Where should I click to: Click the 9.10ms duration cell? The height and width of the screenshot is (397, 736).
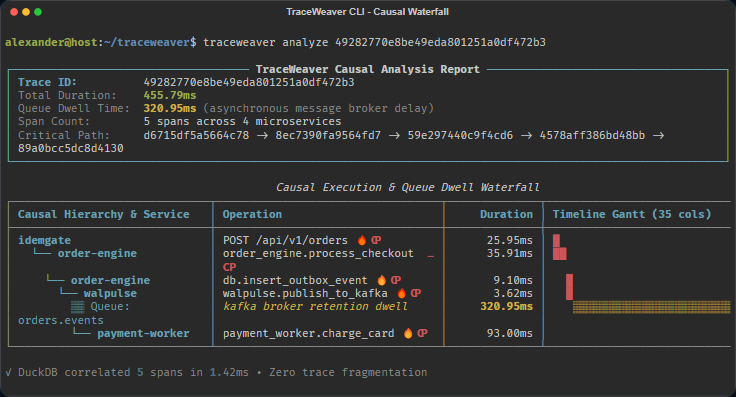click(513, 280)
